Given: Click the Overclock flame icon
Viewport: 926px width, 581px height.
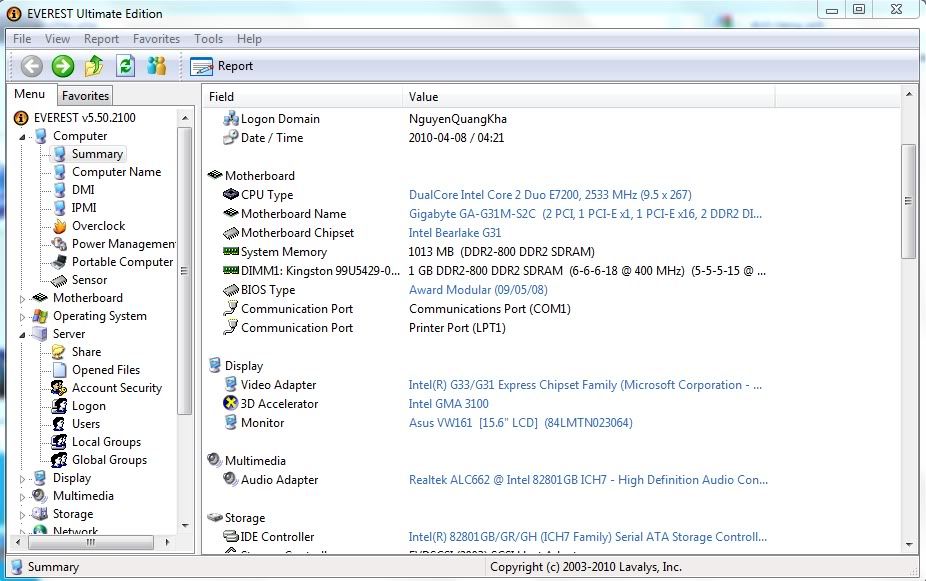Looking at the screenshot, I should (x=59, y=226).
